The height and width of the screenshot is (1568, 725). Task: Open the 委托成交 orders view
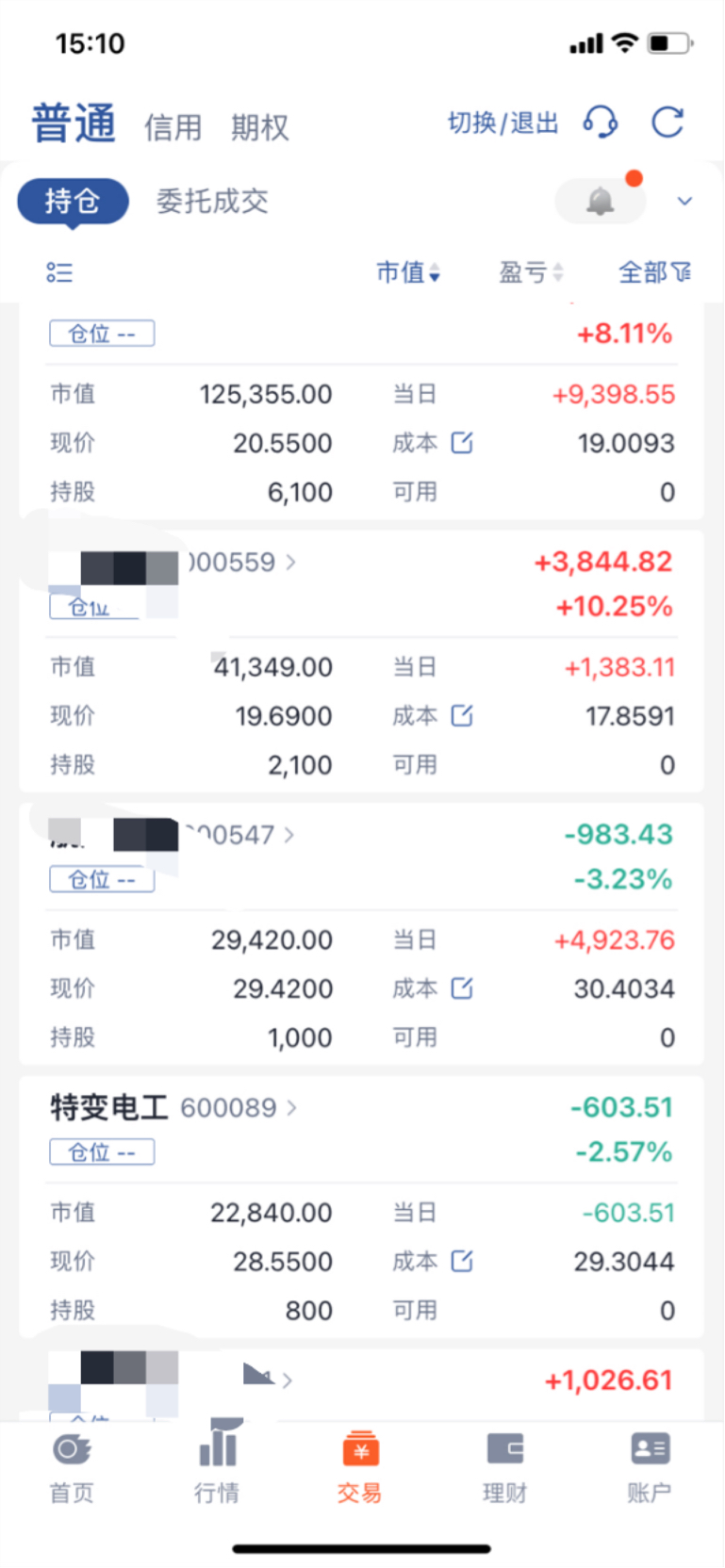pyautogui.click(x=212, y=201)
